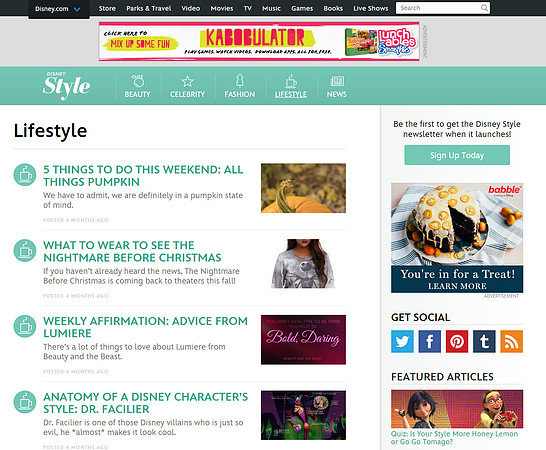Open 'Anatomy of a Disney Character's Style' headline
This screenshot has width=546, height=450.
pyautogui.click(x=146, y=403)
